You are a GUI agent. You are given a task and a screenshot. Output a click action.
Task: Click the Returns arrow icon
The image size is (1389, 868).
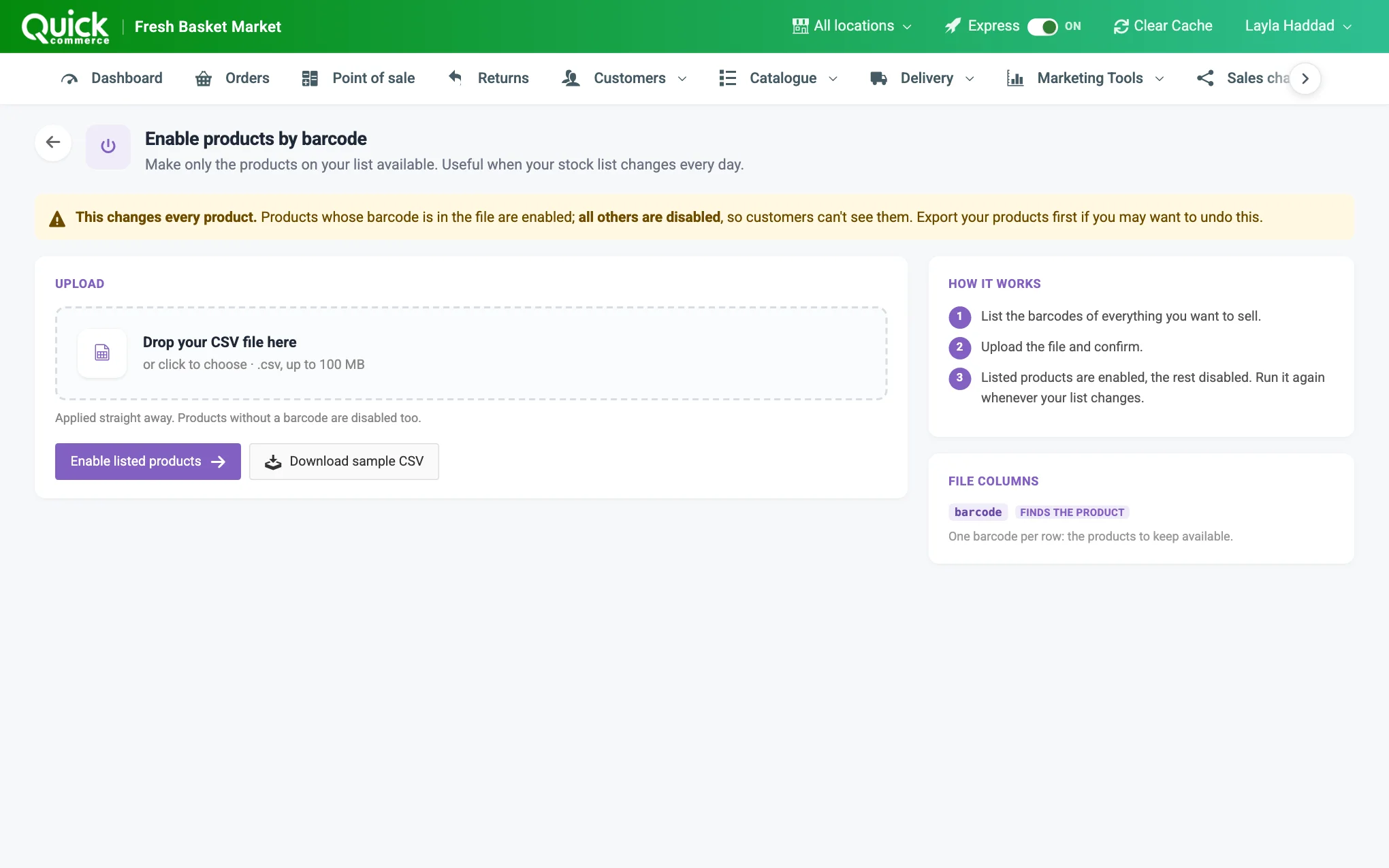coord(455,78)
